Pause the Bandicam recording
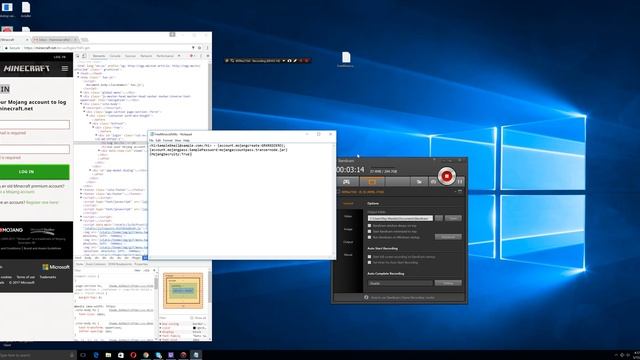 coord(460,182)
